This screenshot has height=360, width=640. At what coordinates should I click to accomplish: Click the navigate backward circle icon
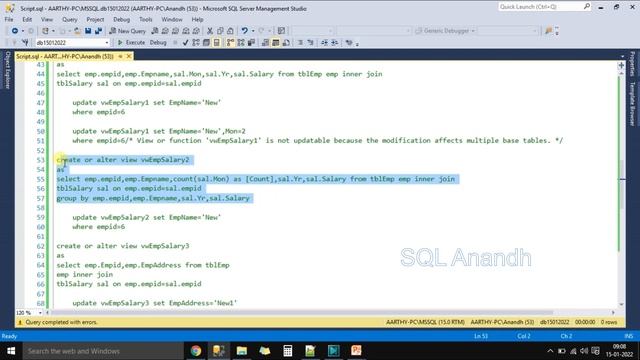coord(15,31)
